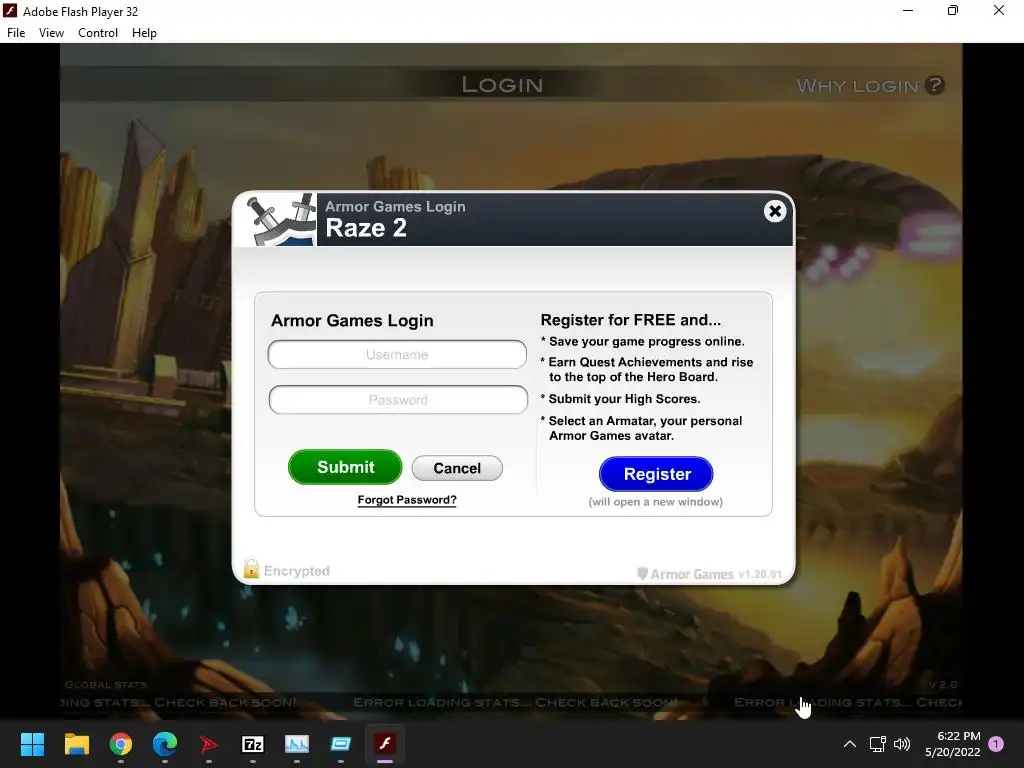Click the Why Login text
Image resolution: width=1024 pixels, height=768 pixels.
857,86
